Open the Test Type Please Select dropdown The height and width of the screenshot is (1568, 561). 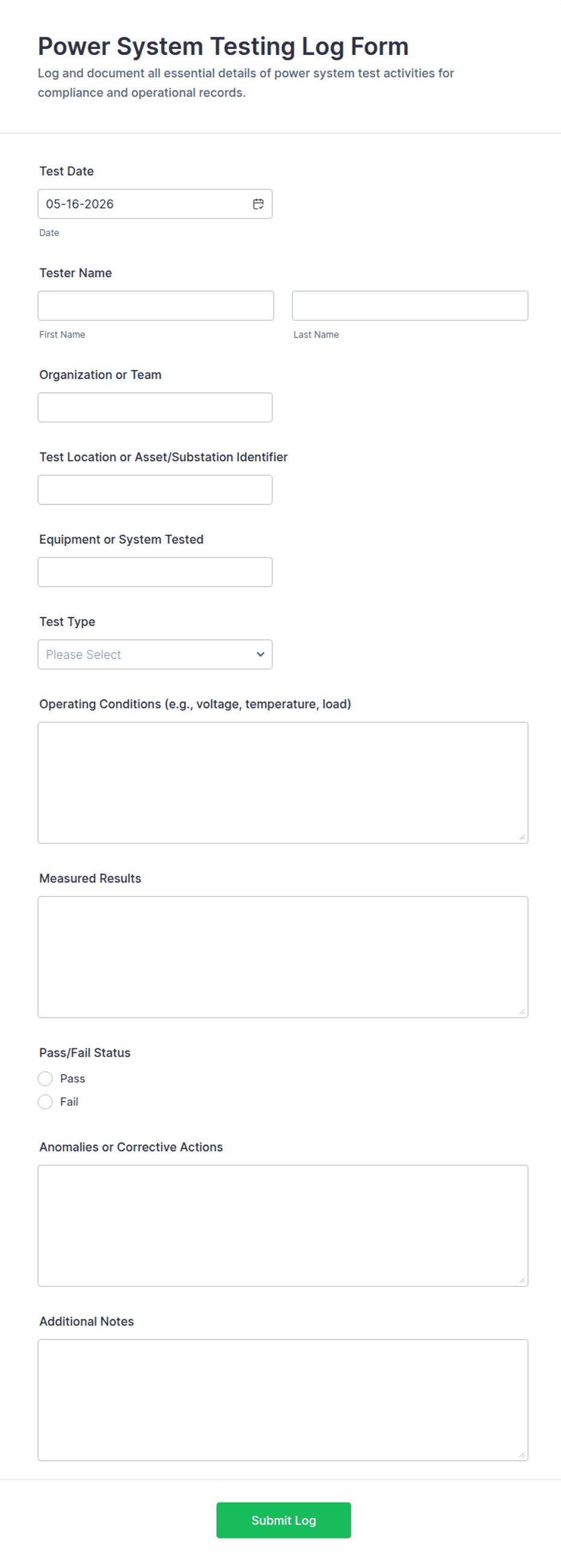(155, 654)
